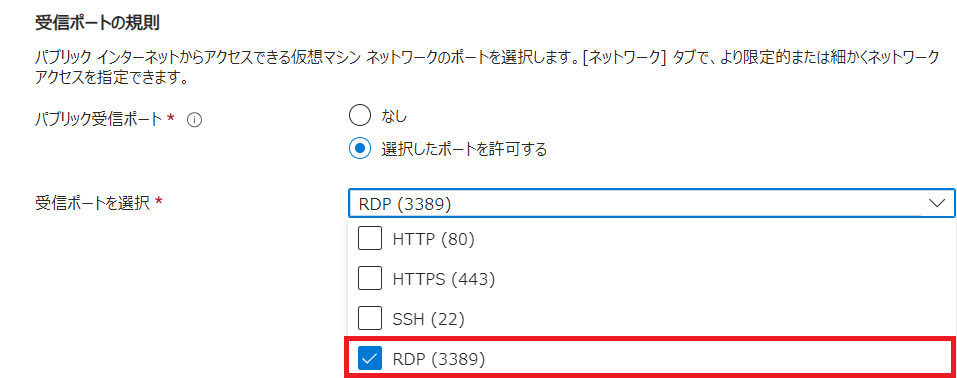
Task: Click the 選択したポートを許可する label text
Action: click(x=464, y=149)
